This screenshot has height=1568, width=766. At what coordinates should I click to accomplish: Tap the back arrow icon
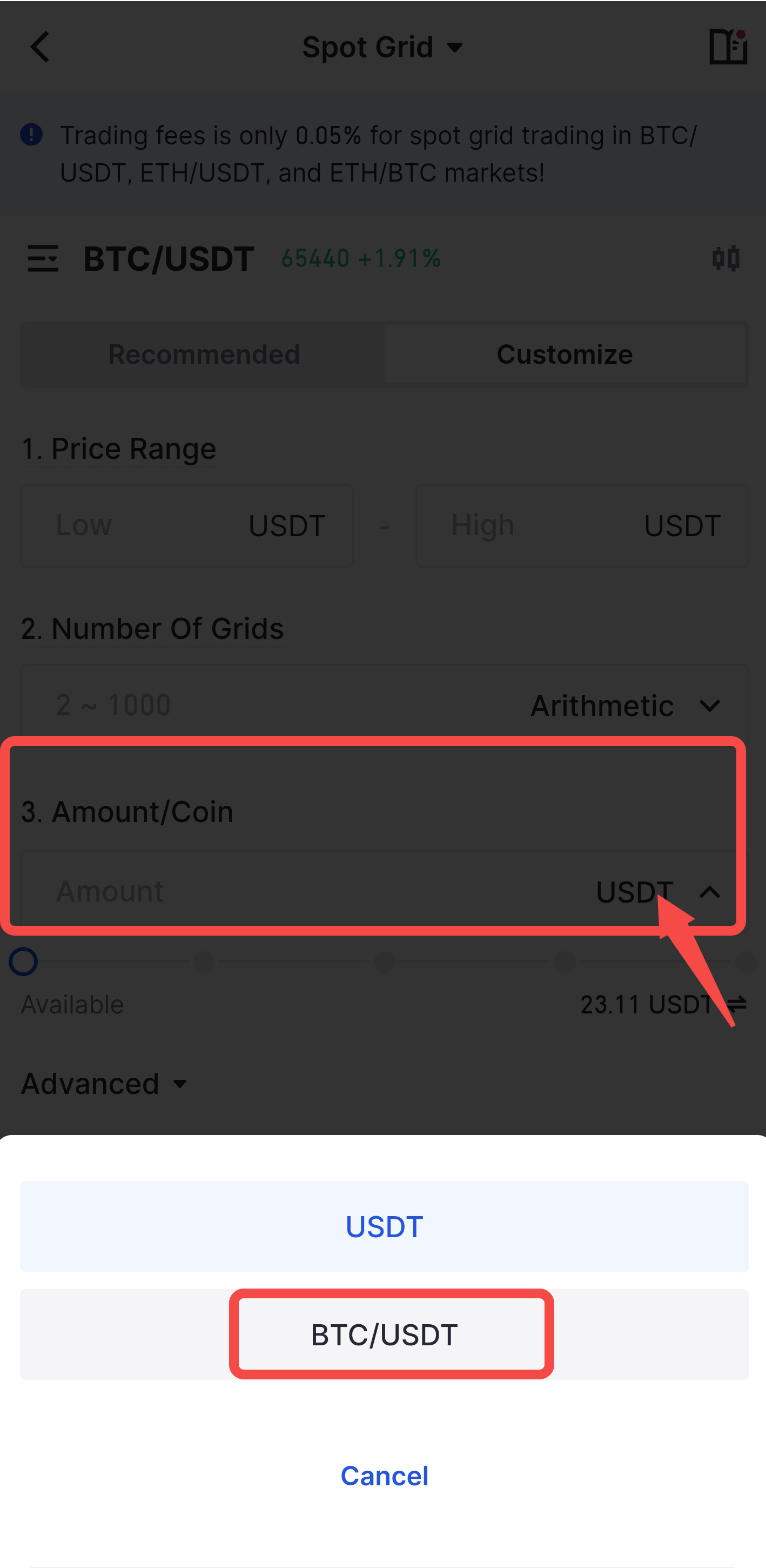[x=40, y=47]
